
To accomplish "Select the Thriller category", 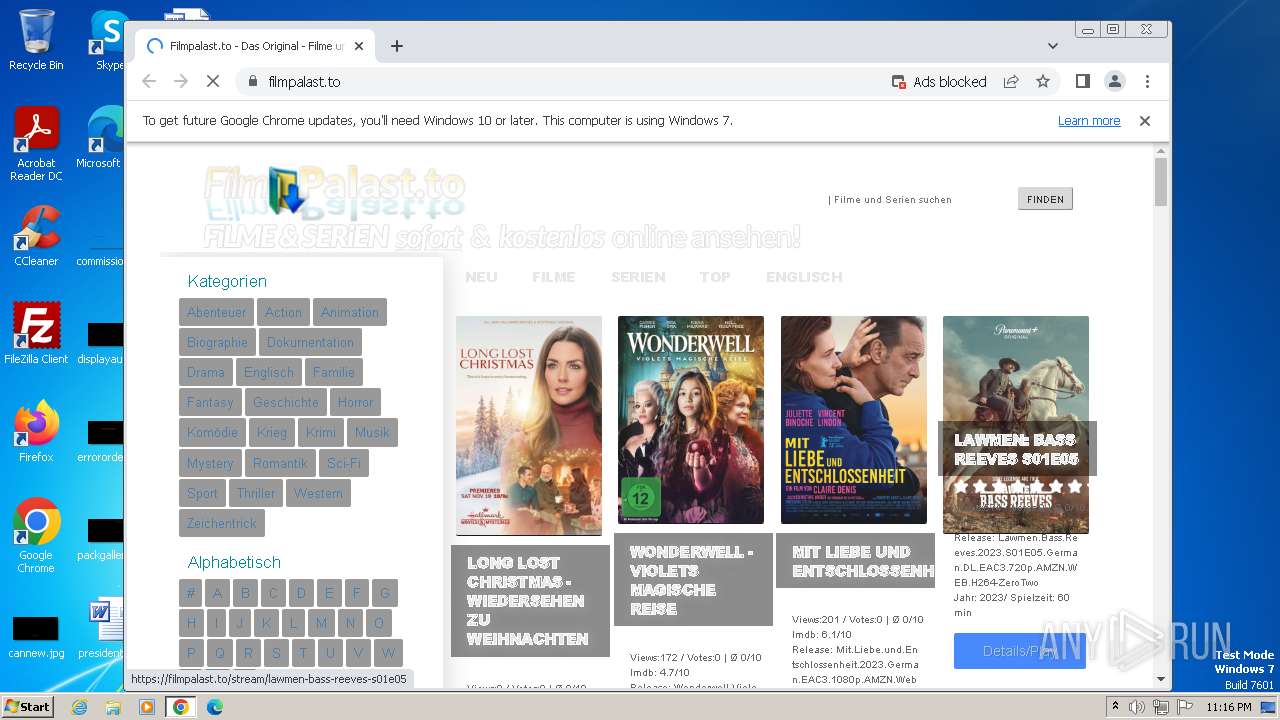I will coord(256,493).
